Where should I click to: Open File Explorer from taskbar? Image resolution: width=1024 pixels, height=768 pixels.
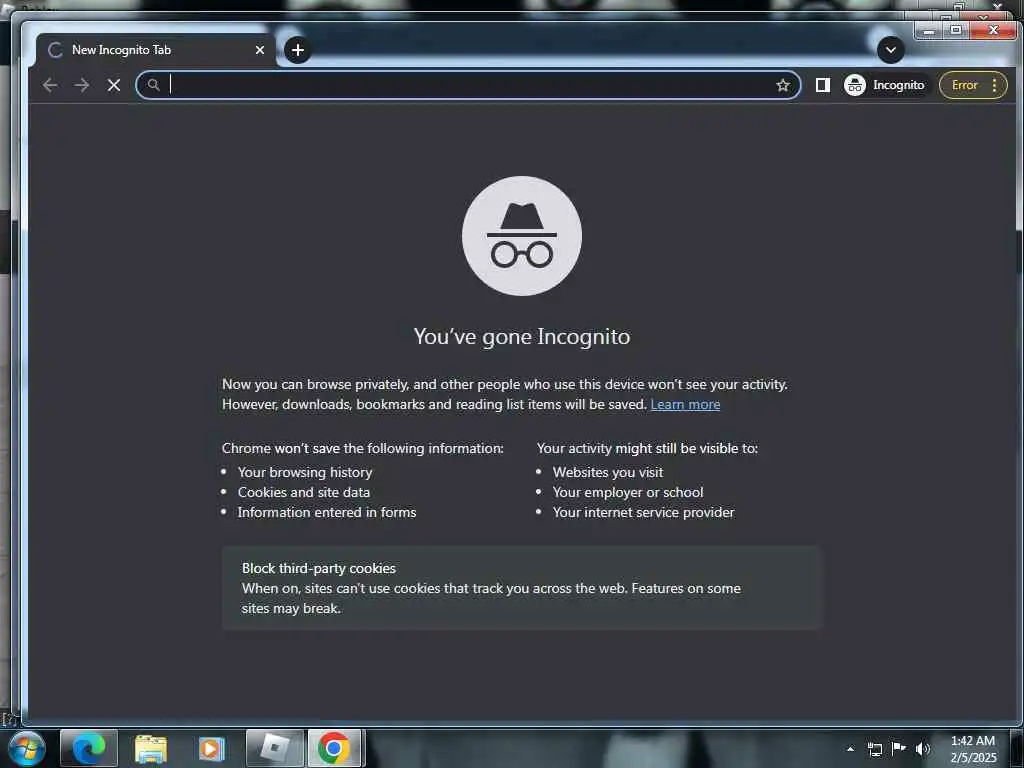[x=151, y=748]
